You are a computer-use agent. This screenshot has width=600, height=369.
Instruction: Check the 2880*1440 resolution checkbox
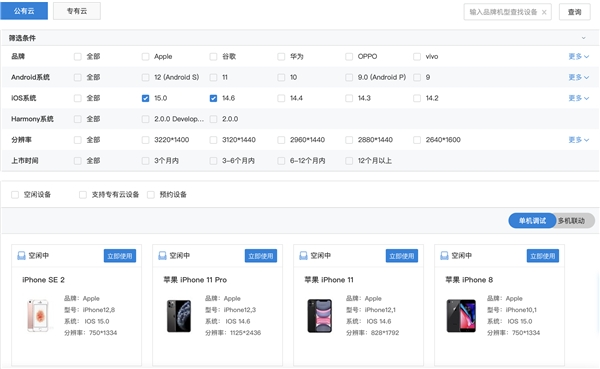[349, 140]
